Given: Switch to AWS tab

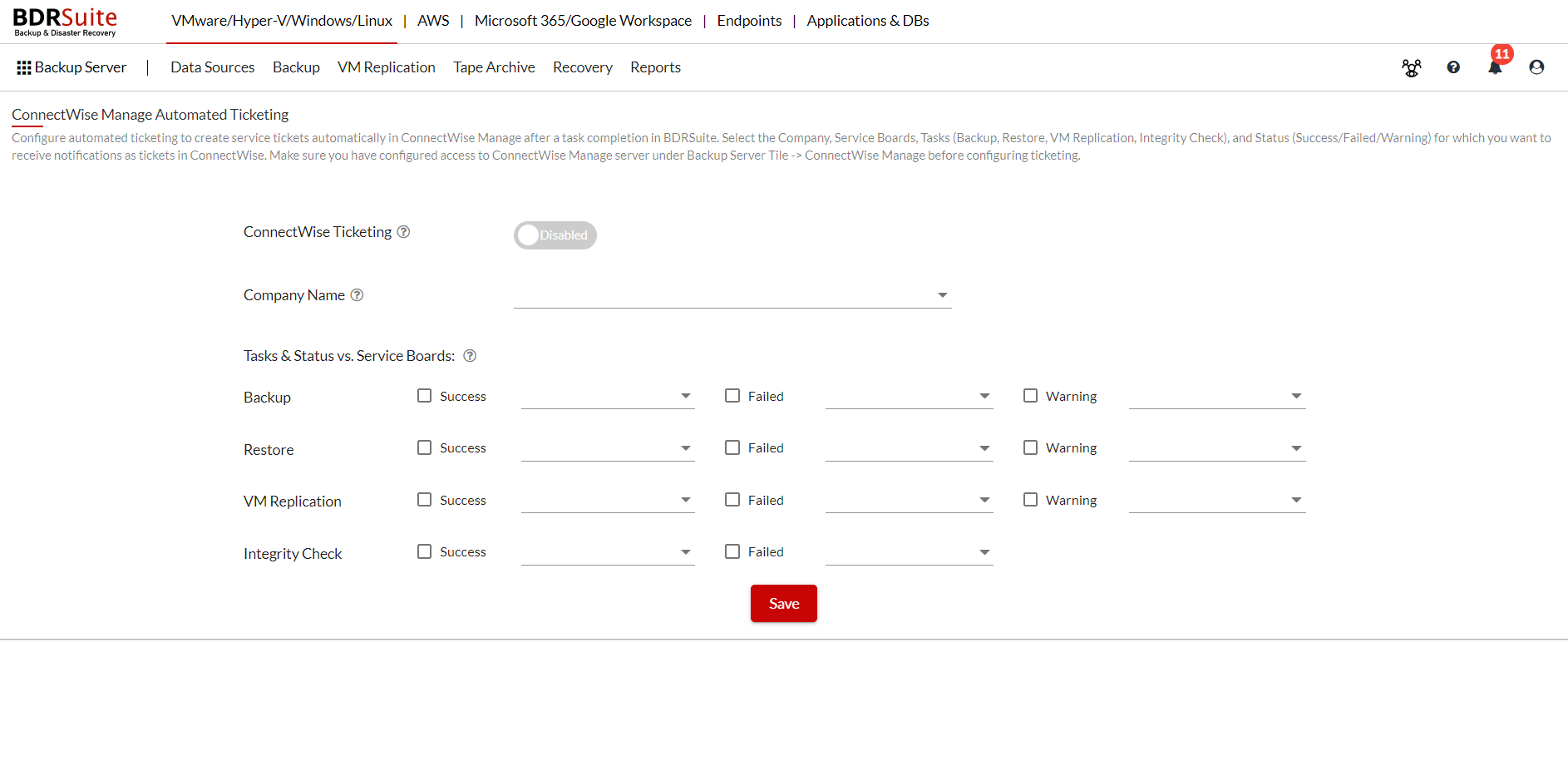Looking at the screenshot, I should [x=433, y=21].
